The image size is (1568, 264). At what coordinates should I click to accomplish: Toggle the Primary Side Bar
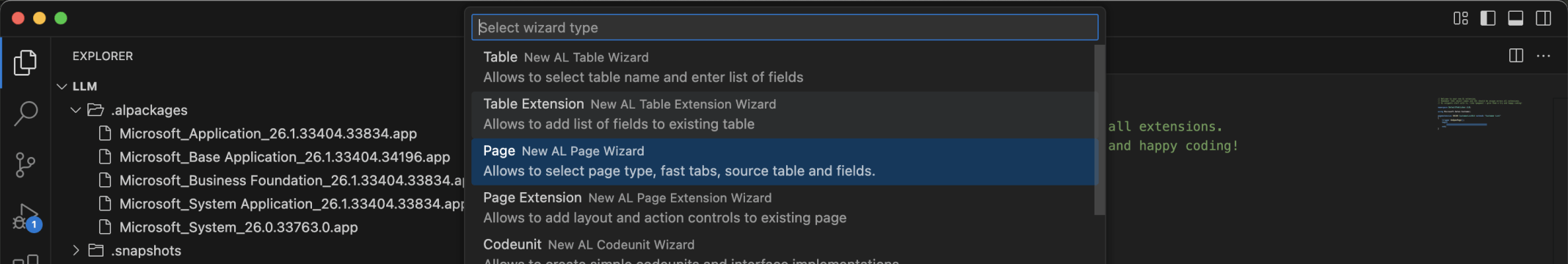click(x=1488, y=18)
